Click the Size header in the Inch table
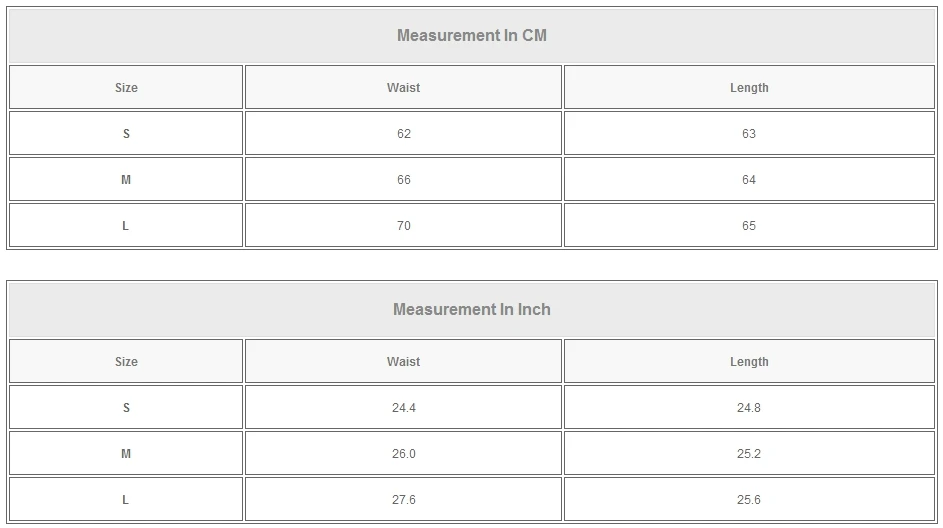The height and width of the screenshot is (528, 943). click(126, 362)
